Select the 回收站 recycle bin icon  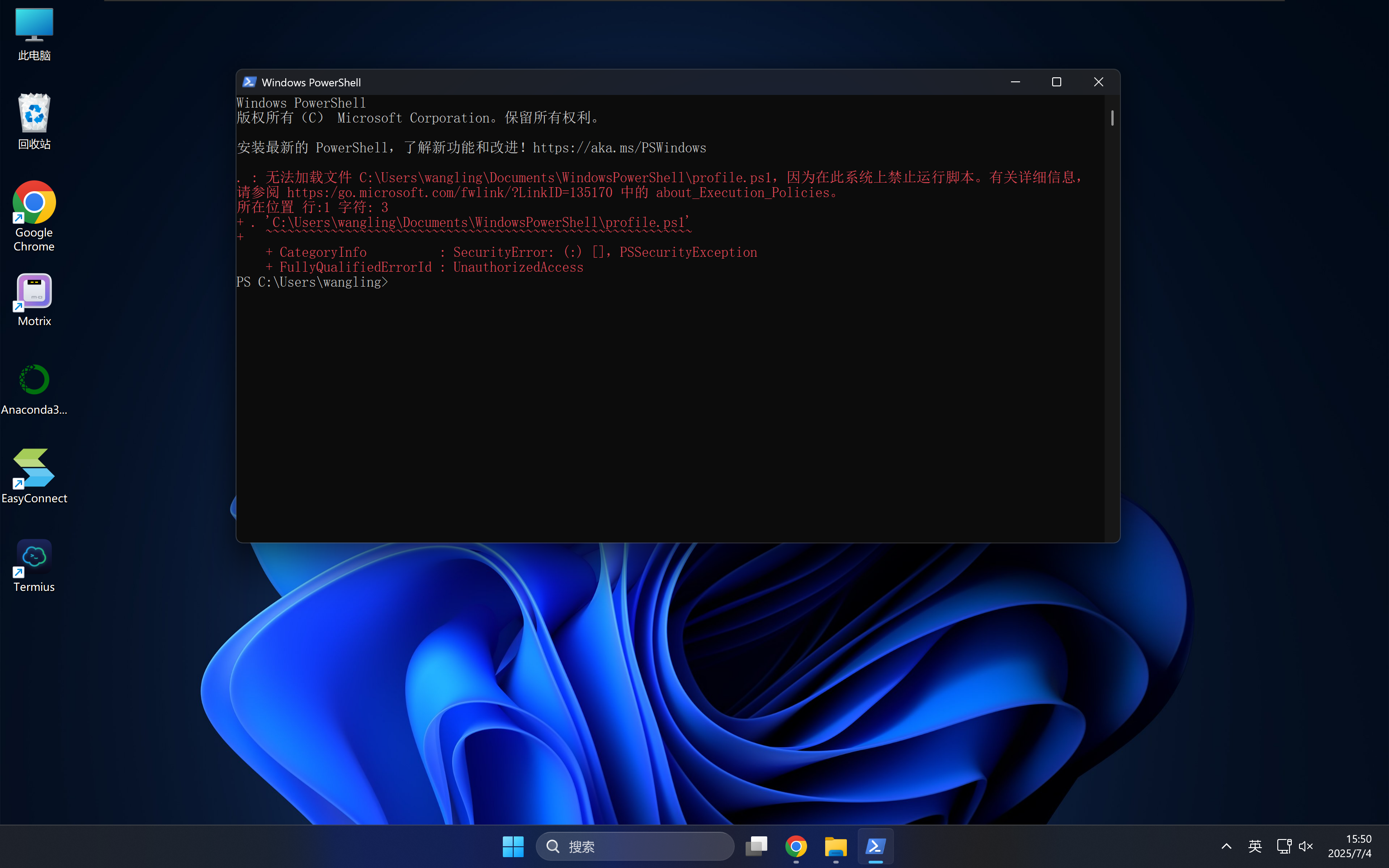pos(34,122)
